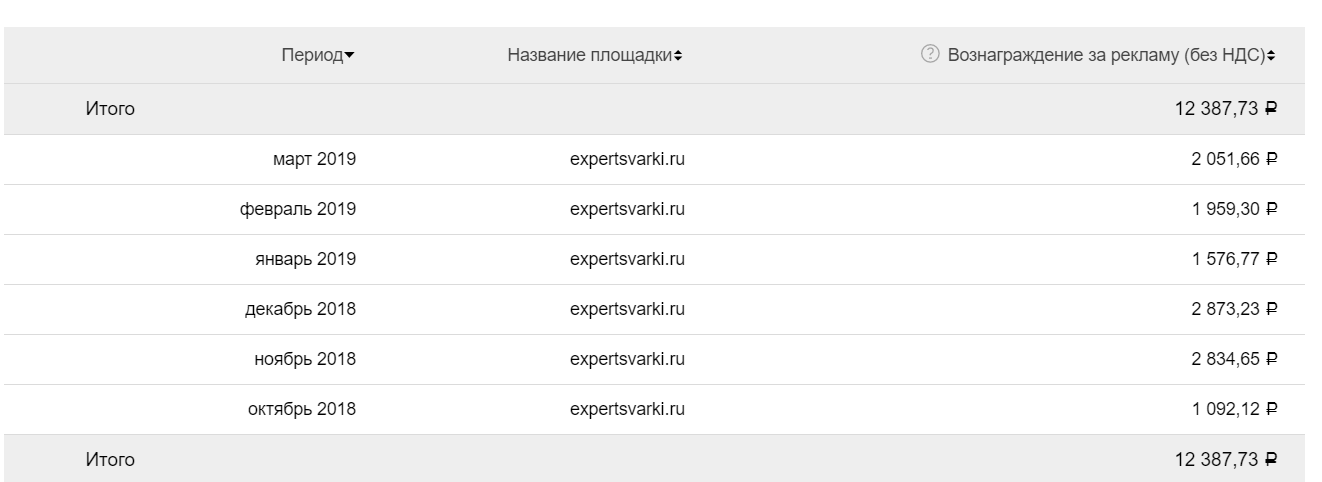This screenshot has width=1322, height=482.
Task: Toggle sort arrows beside Вознаграждение за рекламу
Action: 1271,56
